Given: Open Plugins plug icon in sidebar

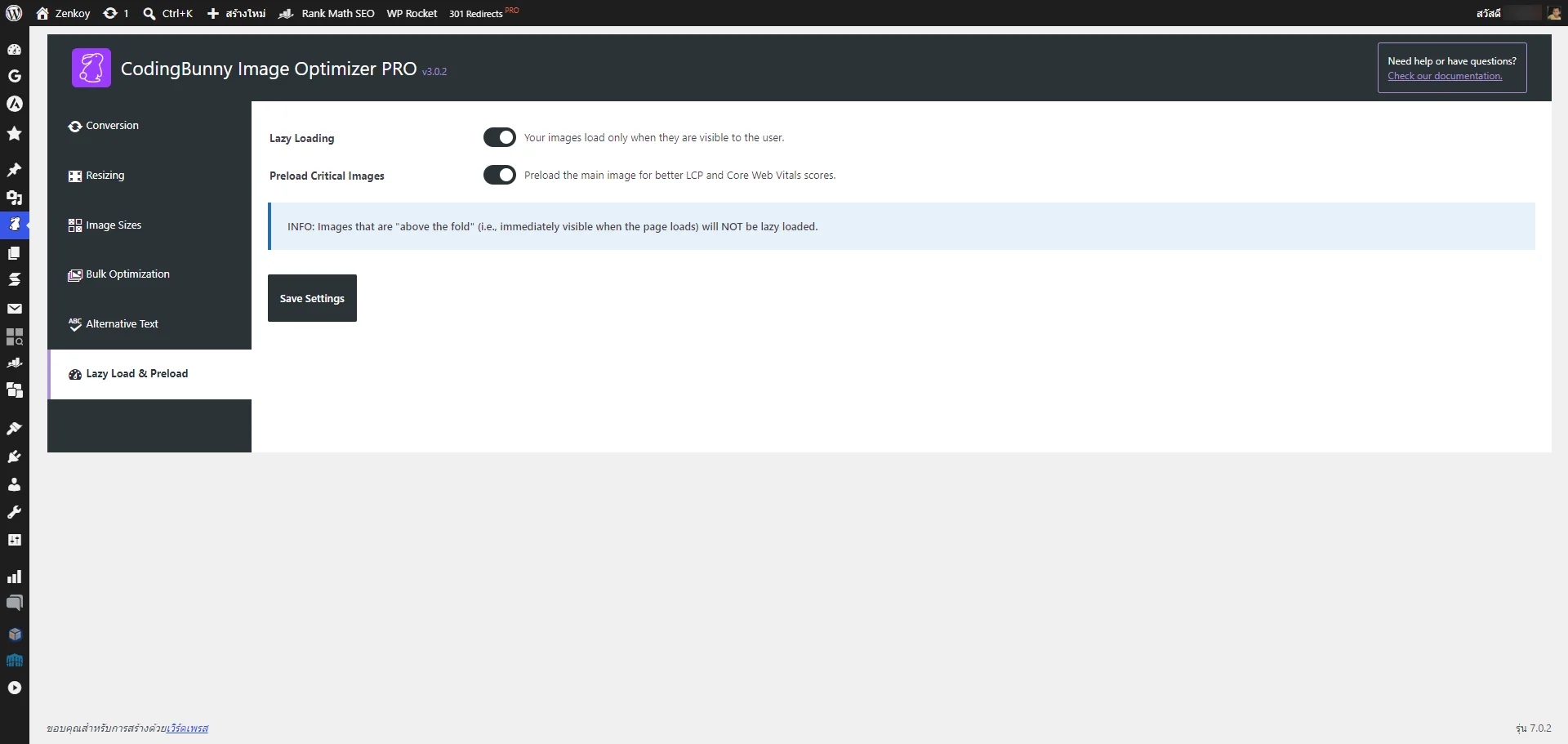Looking at the screenshot, I should click(14, 456).
